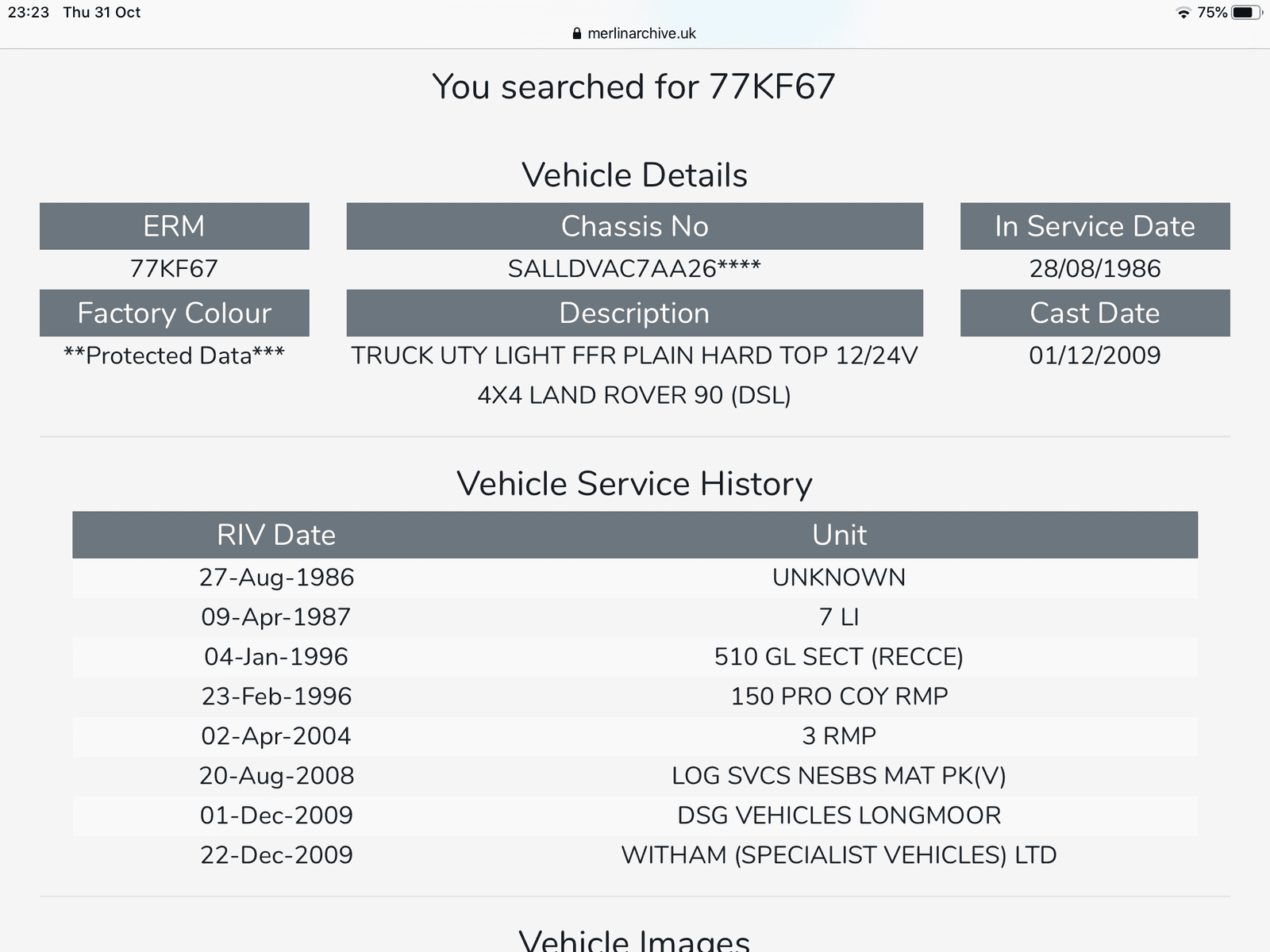Click the Description header
The height and width of the screenshot is (952, 1270).
634,313
